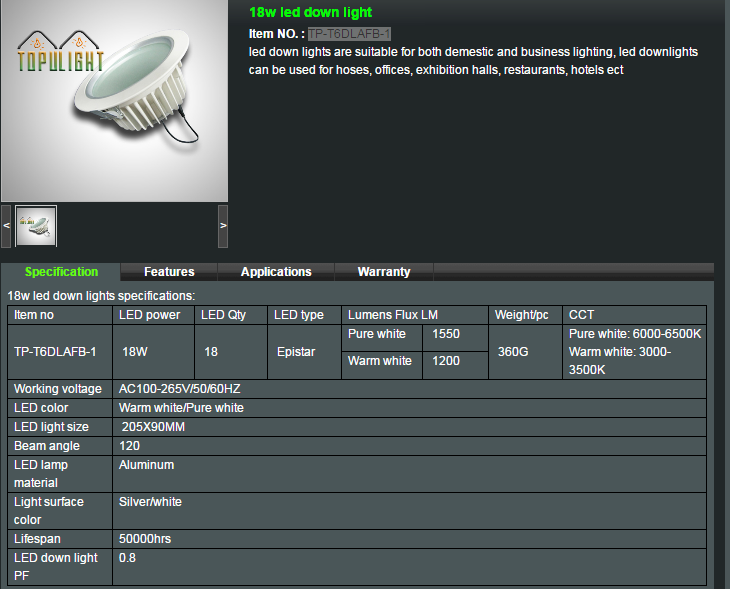730x589 pixels.
Task: Click the 50000hrs lifespan value
Action: click(x=145, y=539)
